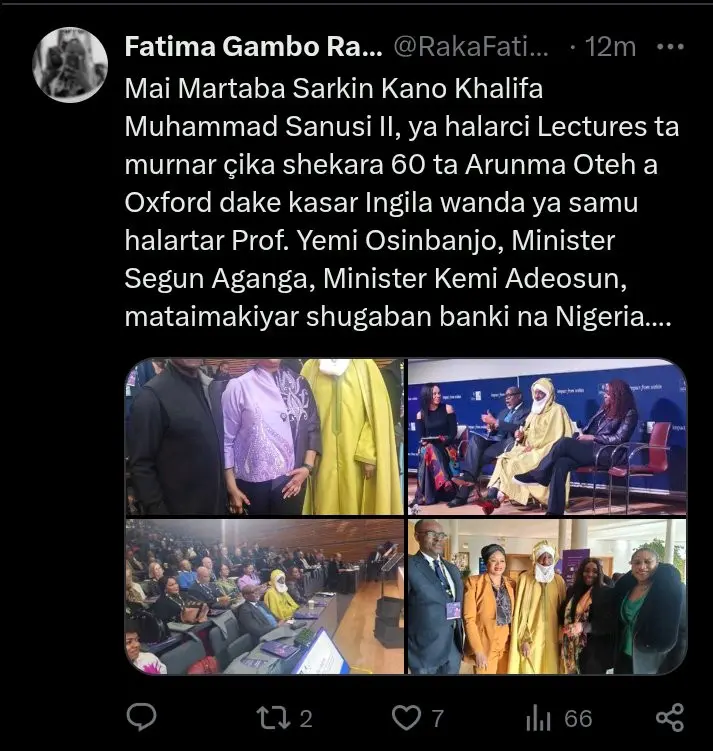Image resolution: width=713 pixels, height=751 pixels.
Task: Share the tweet via share icon
Action: (x=669, y=717)
